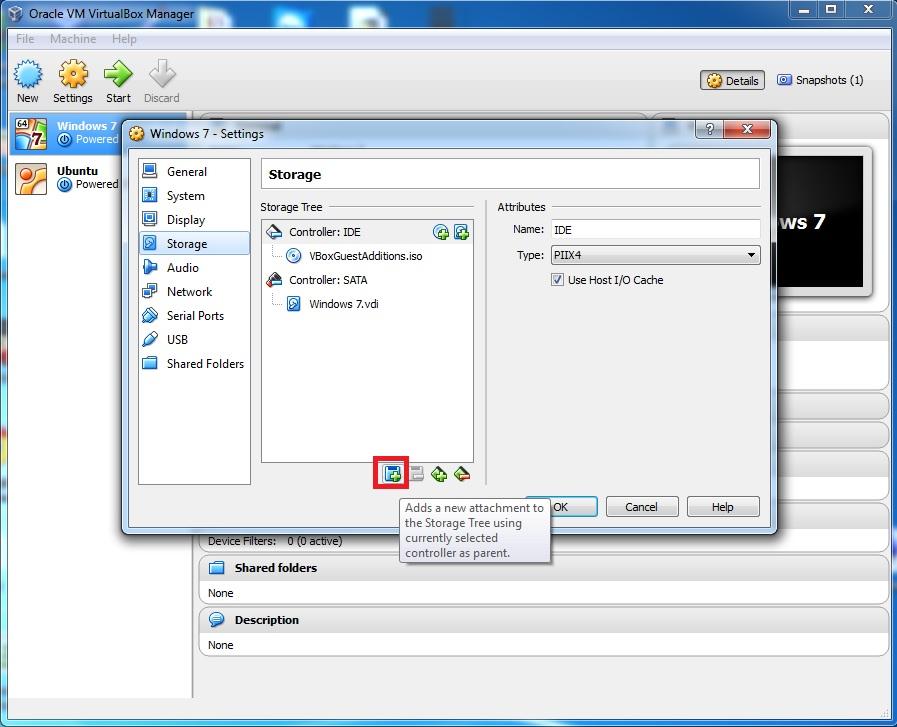Click the add optical drive icon next to Controller IDE
Image resolution: width=897 pixels, height=727 pixels.
coord(440,231)
